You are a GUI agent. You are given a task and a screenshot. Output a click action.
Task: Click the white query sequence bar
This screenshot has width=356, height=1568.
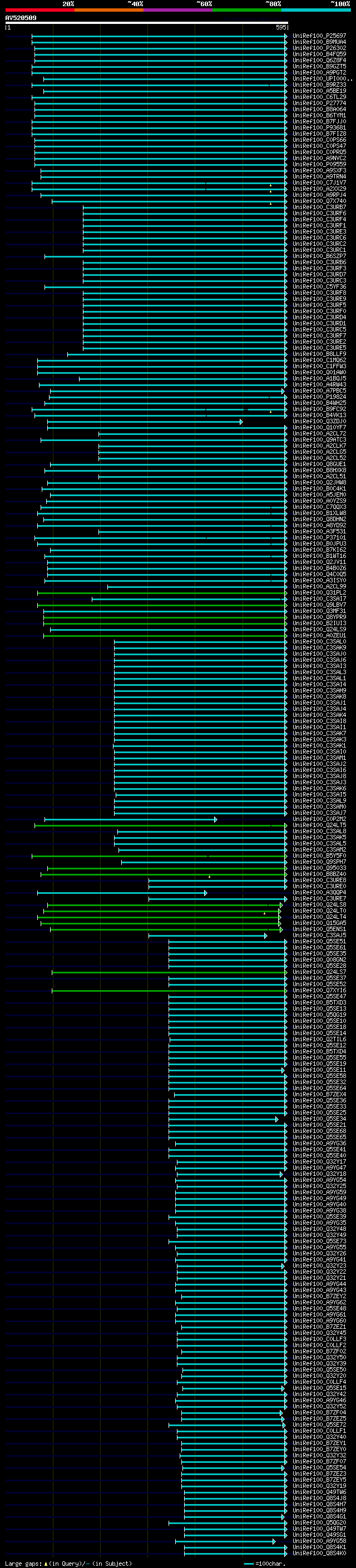[147, 23]
